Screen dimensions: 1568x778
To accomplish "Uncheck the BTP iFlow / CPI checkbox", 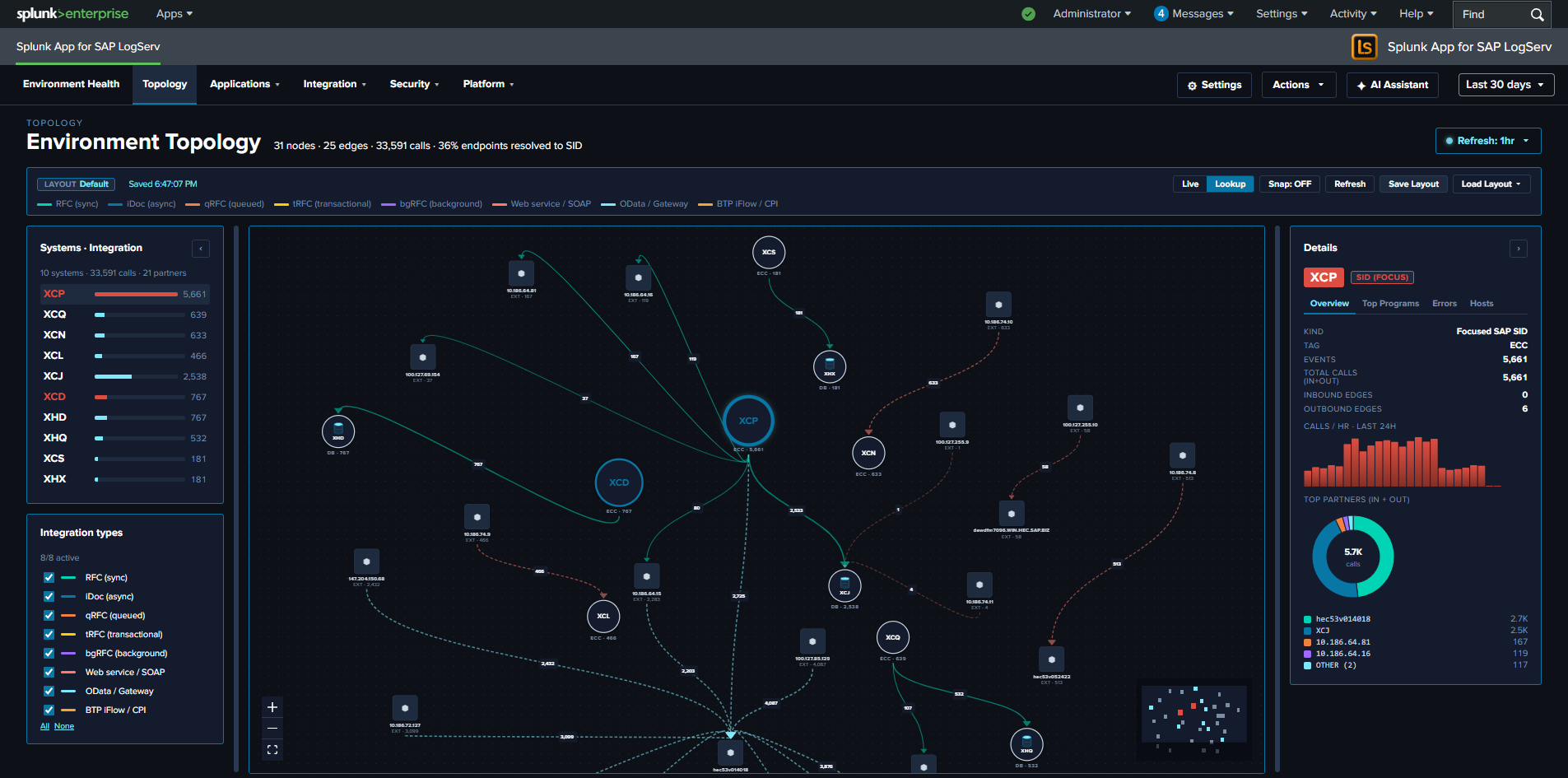I will pos(49,710).
